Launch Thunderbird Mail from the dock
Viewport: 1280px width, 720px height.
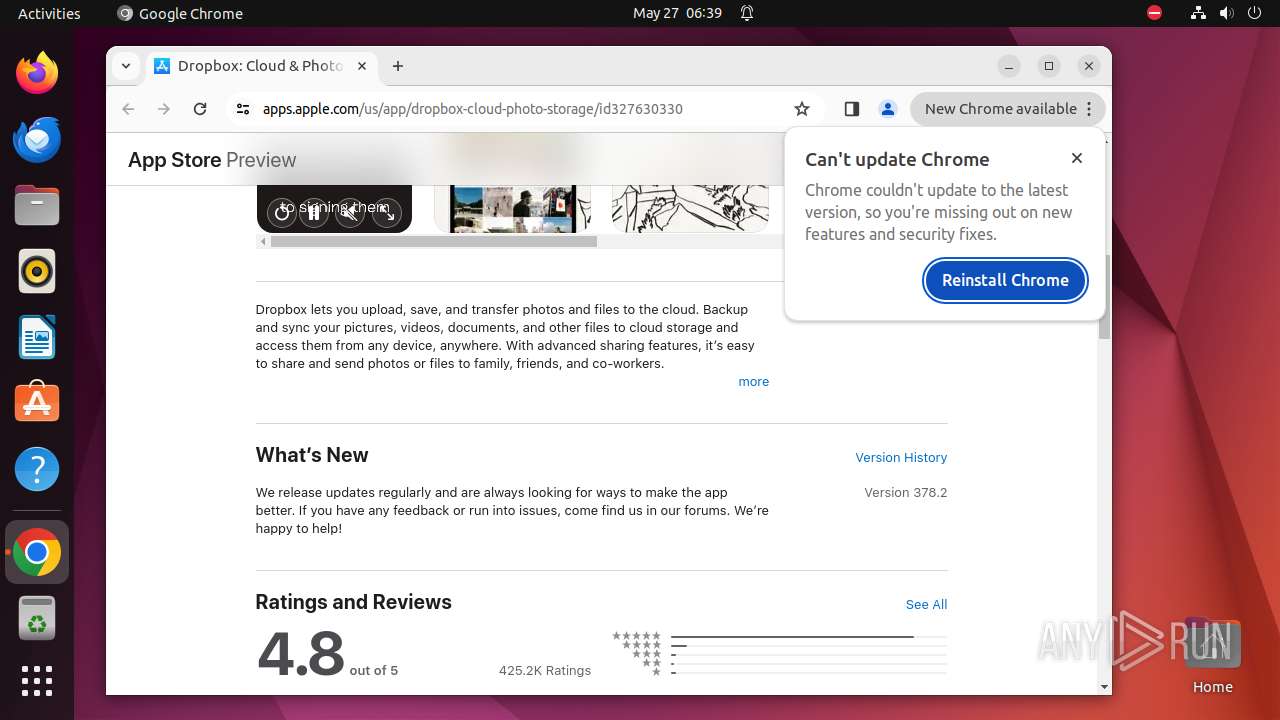[37, 139]
